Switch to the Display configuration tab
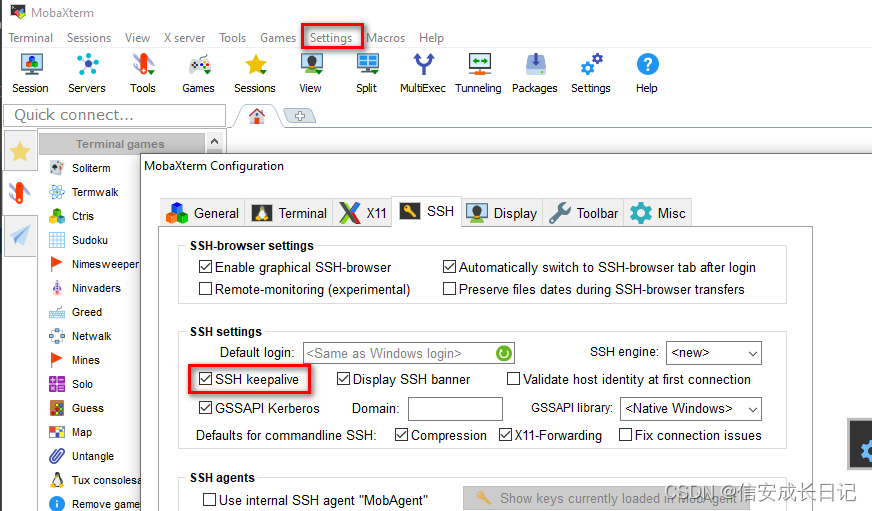872x511 pixels. click(x=502, y=213)
